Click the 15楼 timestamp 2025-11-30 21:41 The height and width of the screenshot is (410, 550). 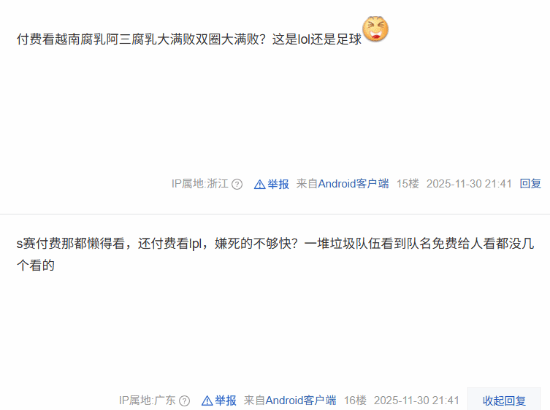pos(469,184)
